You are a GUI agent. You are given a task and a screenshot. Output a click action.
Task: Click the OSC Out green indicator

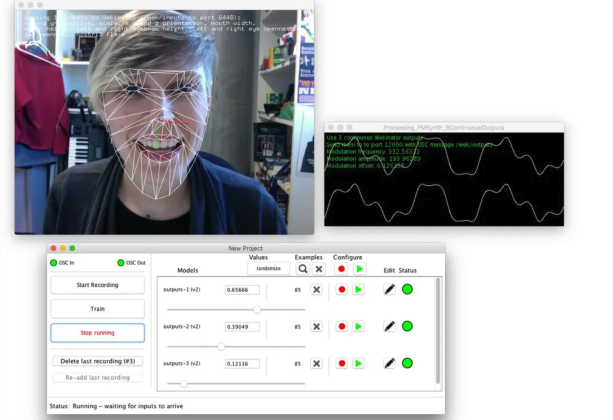[x=121, y=263]
